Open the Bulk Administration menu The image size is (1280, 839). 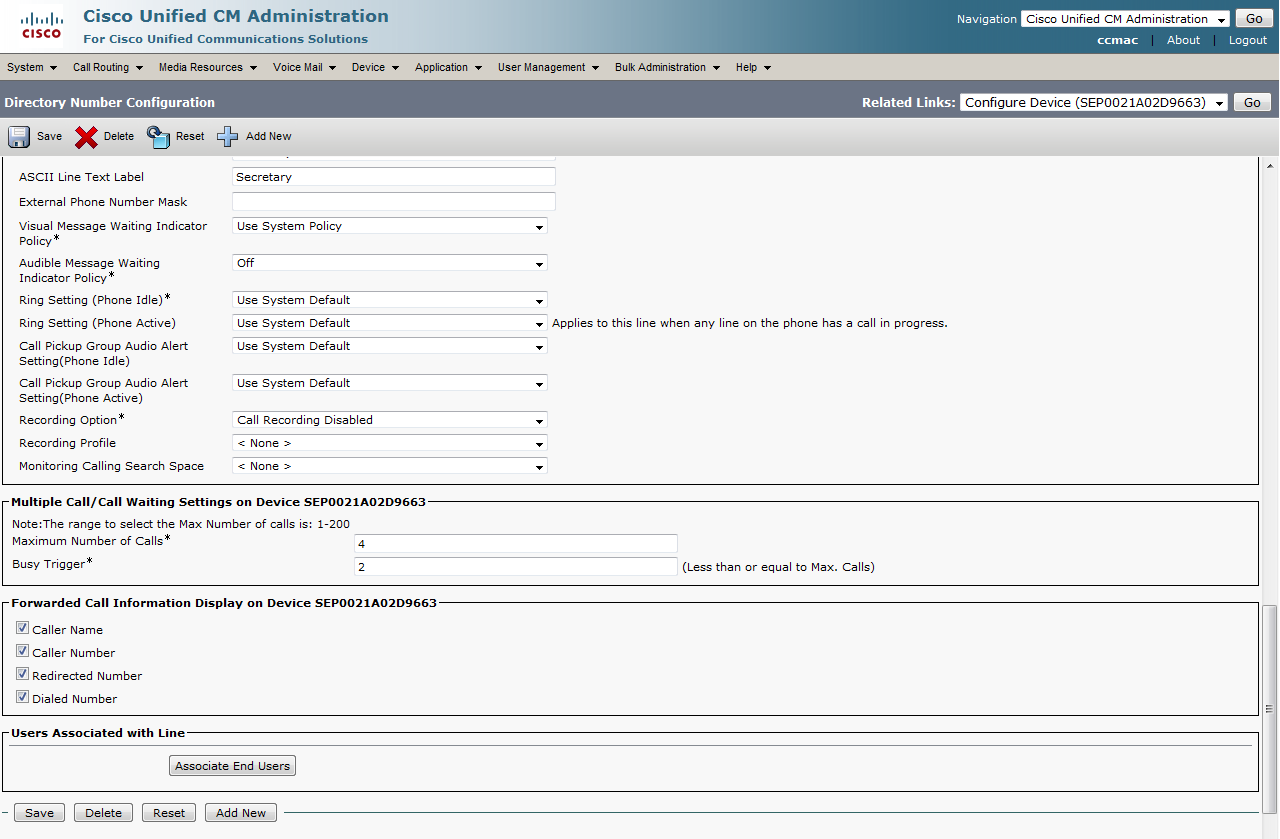click(x=667, y=68)
